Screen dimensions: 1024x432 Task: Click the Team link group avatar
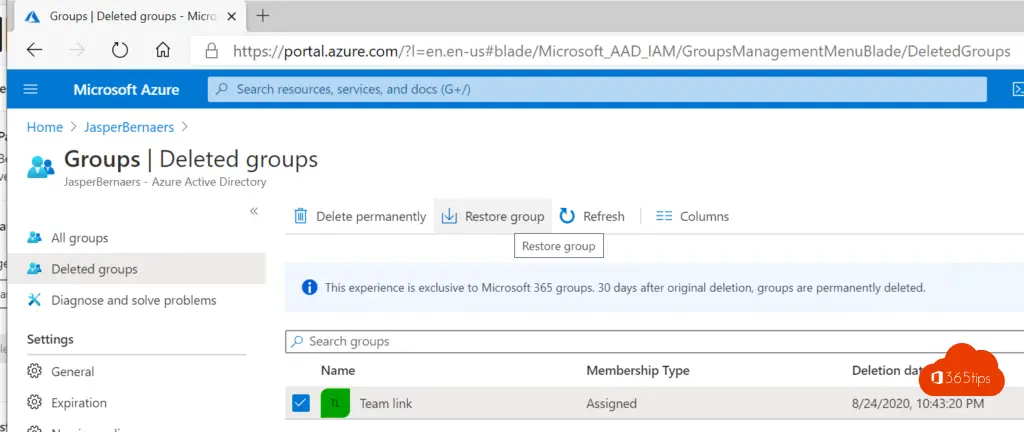(x=335, y=404)
